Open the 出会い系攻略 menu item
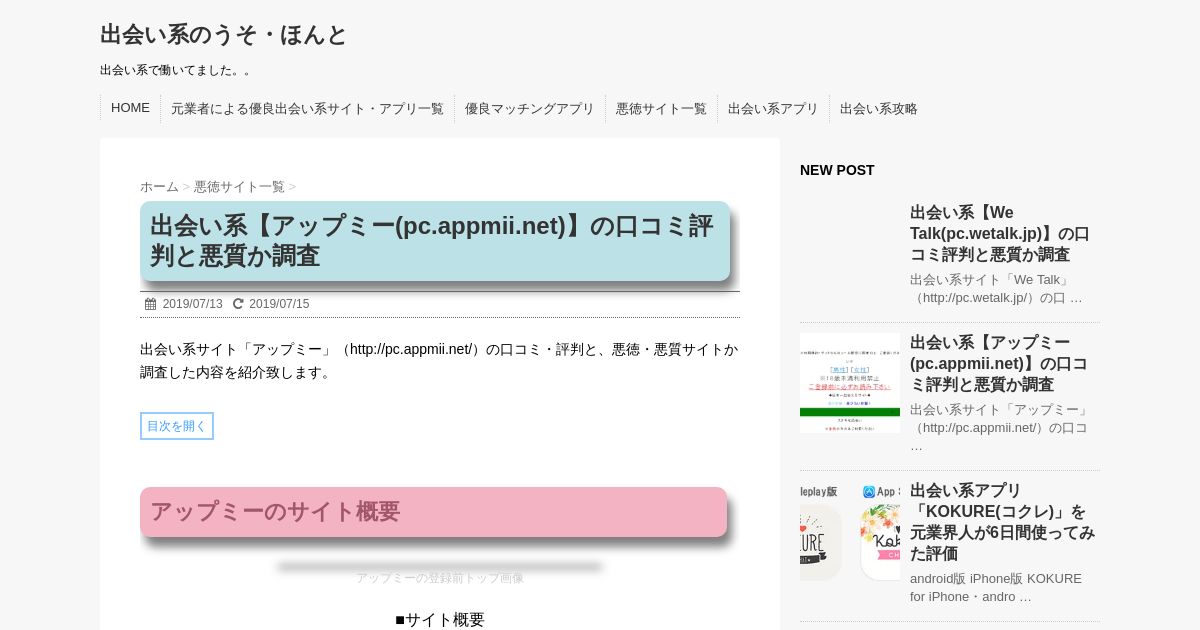The image size is (1200, 630). pos(879,108)
